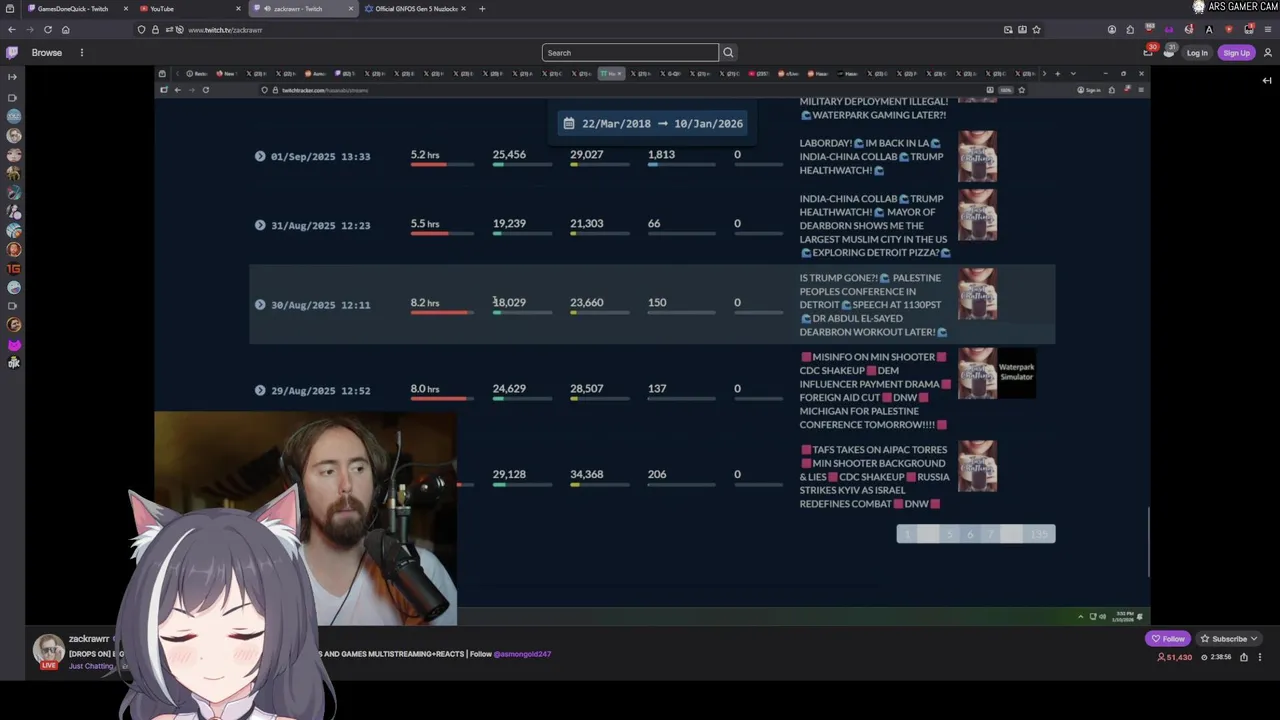Click the 23,660 peak viewers value

586,302
